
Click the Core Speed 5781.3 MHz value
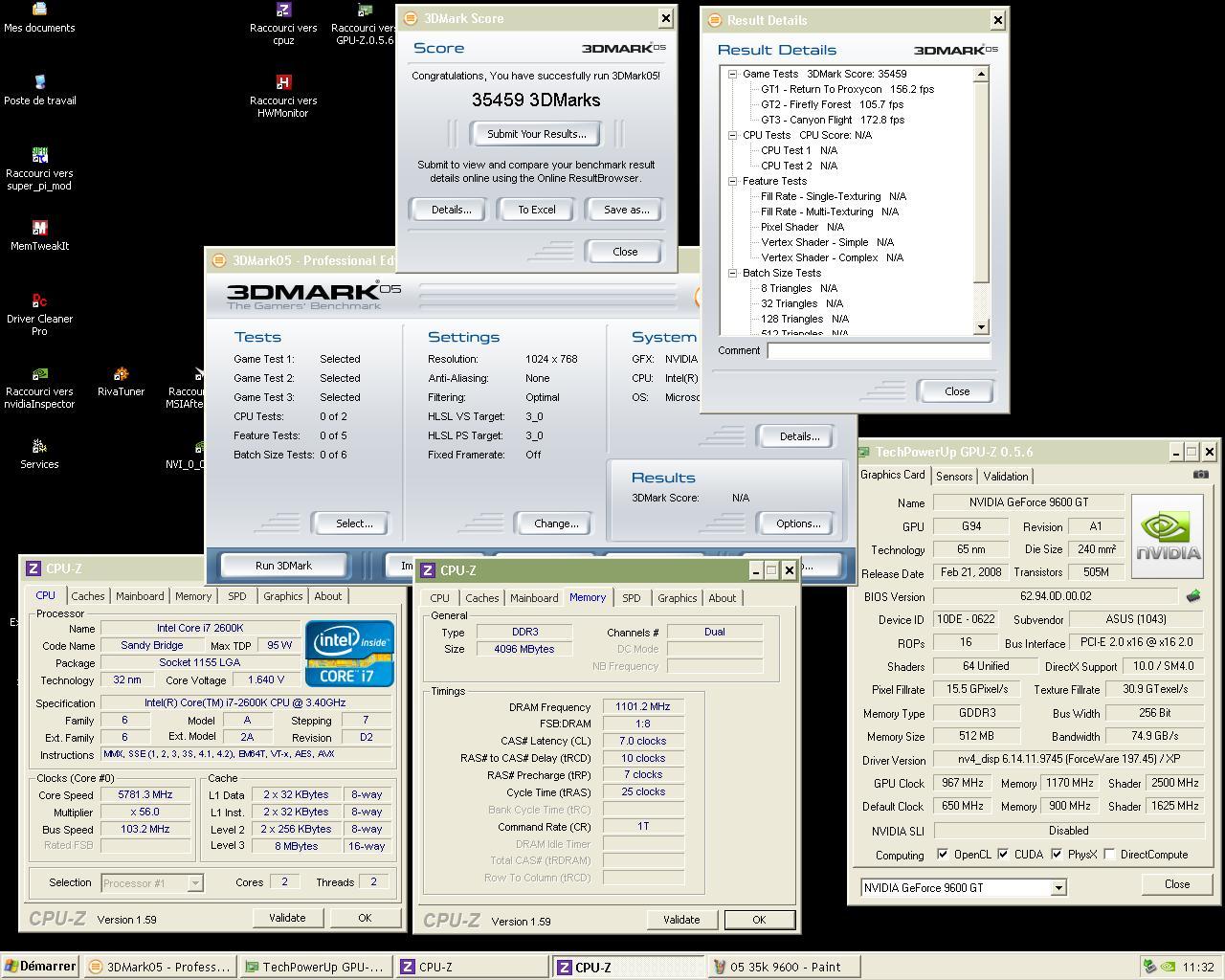coord(145,794)
